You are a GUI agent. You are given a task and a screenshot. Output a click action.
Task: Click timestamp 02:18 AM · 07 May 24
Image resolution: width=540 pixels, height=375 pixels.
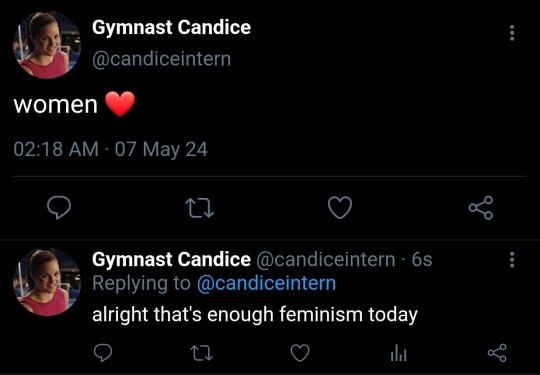pos(111,149)
